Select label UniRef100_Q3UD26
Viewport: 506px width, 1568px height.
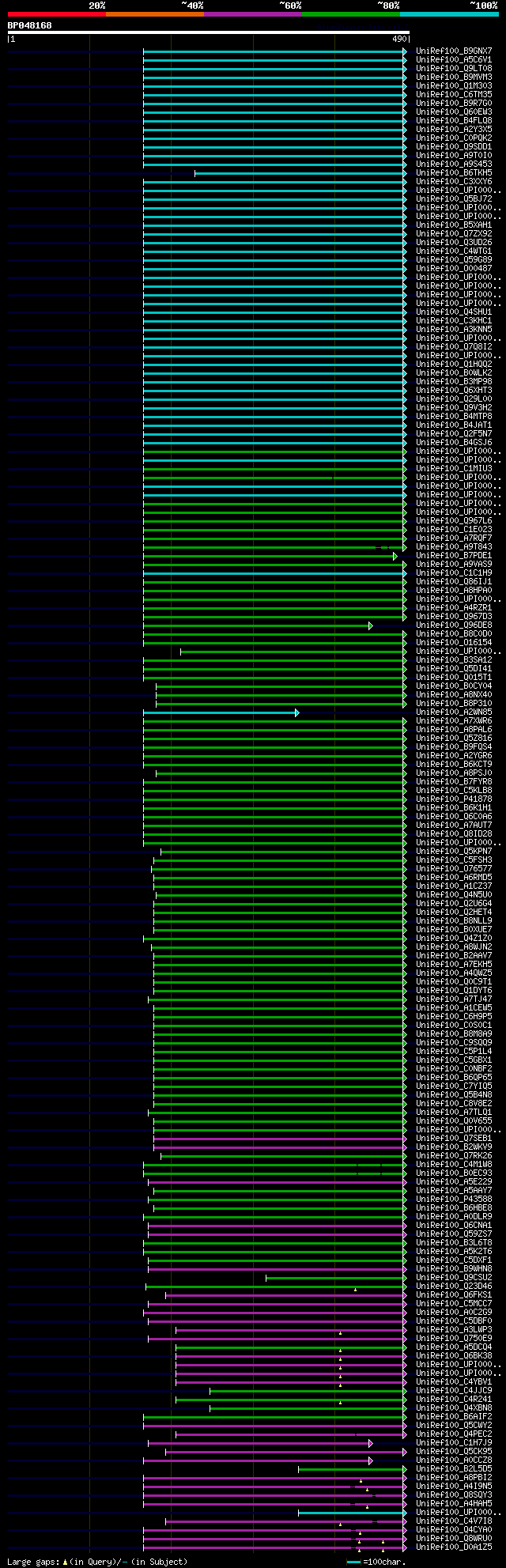coord(454,243)
